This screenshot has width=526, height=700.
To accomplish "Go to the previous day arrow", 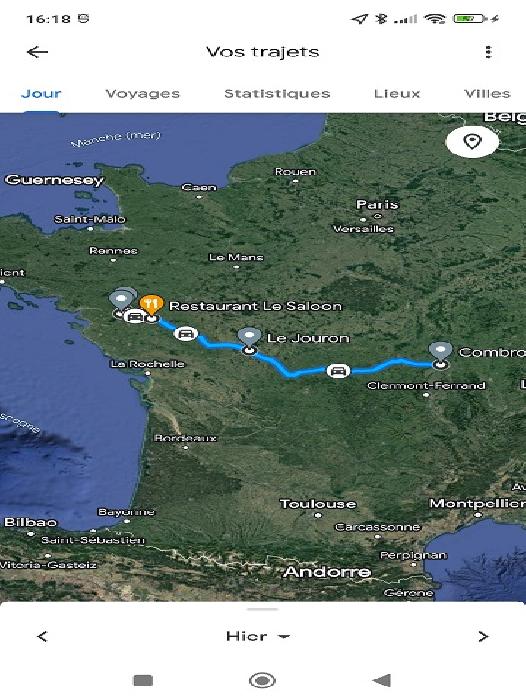I will click(42, 636).
